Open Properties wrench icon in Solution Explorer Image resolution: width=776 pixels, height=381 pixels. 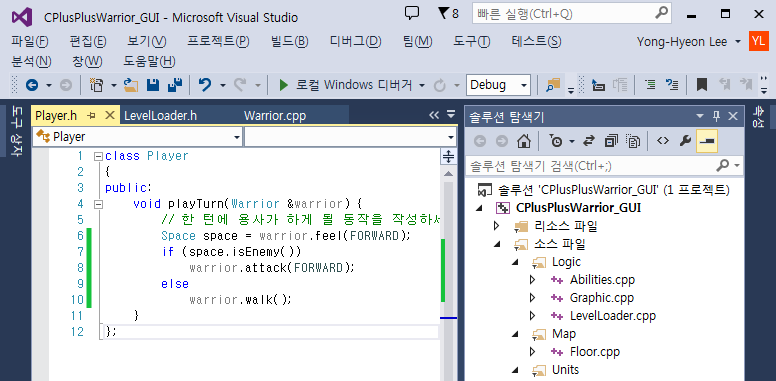tap(685, 141)
